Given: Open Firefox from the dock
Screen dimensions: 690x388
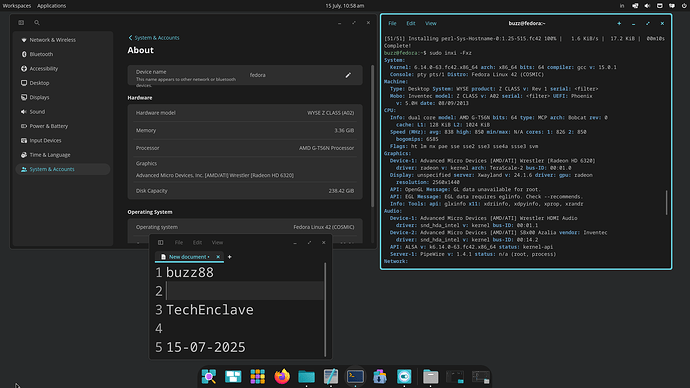Looking at the screenshot, I should pos(282,377).
